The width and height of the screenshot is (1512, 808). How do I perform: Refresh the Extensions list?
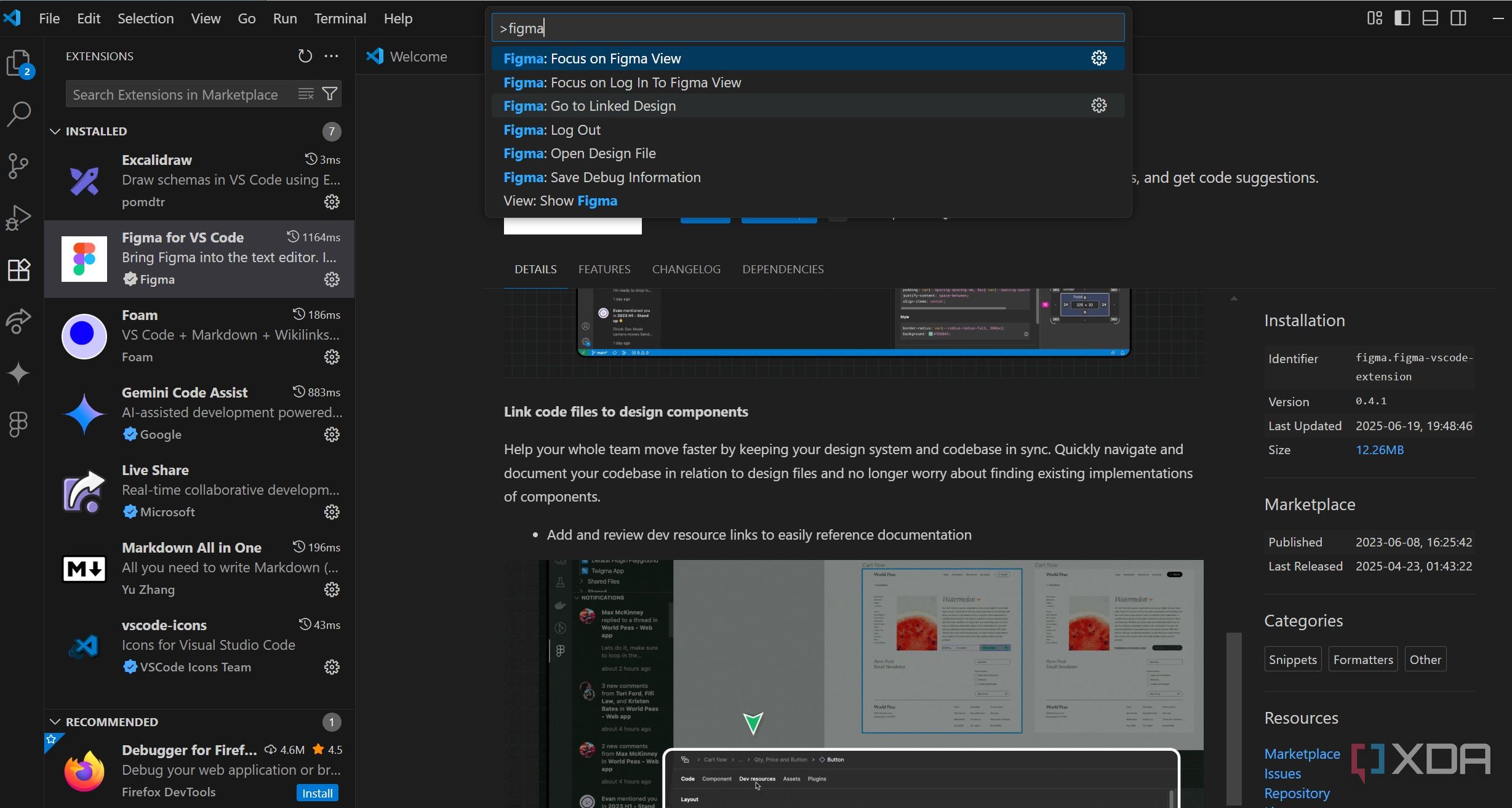(x=305, y=56)
